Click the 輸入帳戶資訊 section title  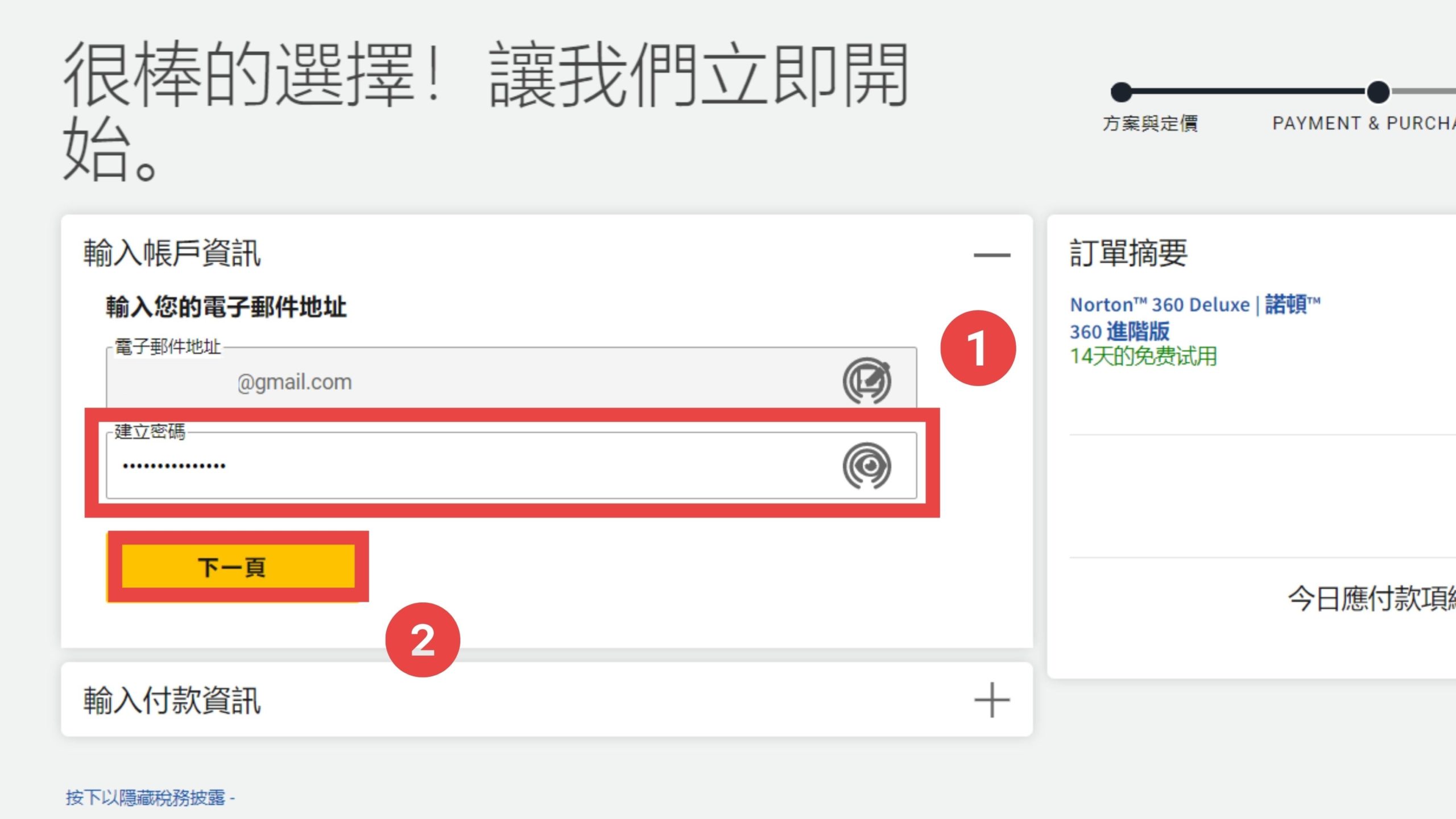point(172,253)
